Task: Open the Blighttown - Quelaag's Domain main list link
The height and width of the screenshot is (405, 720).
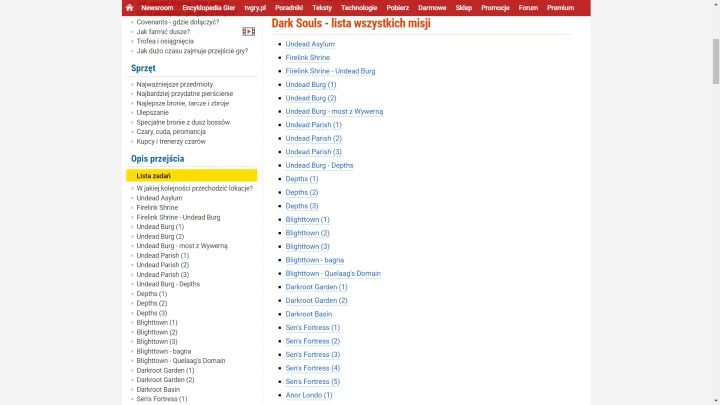Action: 333,273
